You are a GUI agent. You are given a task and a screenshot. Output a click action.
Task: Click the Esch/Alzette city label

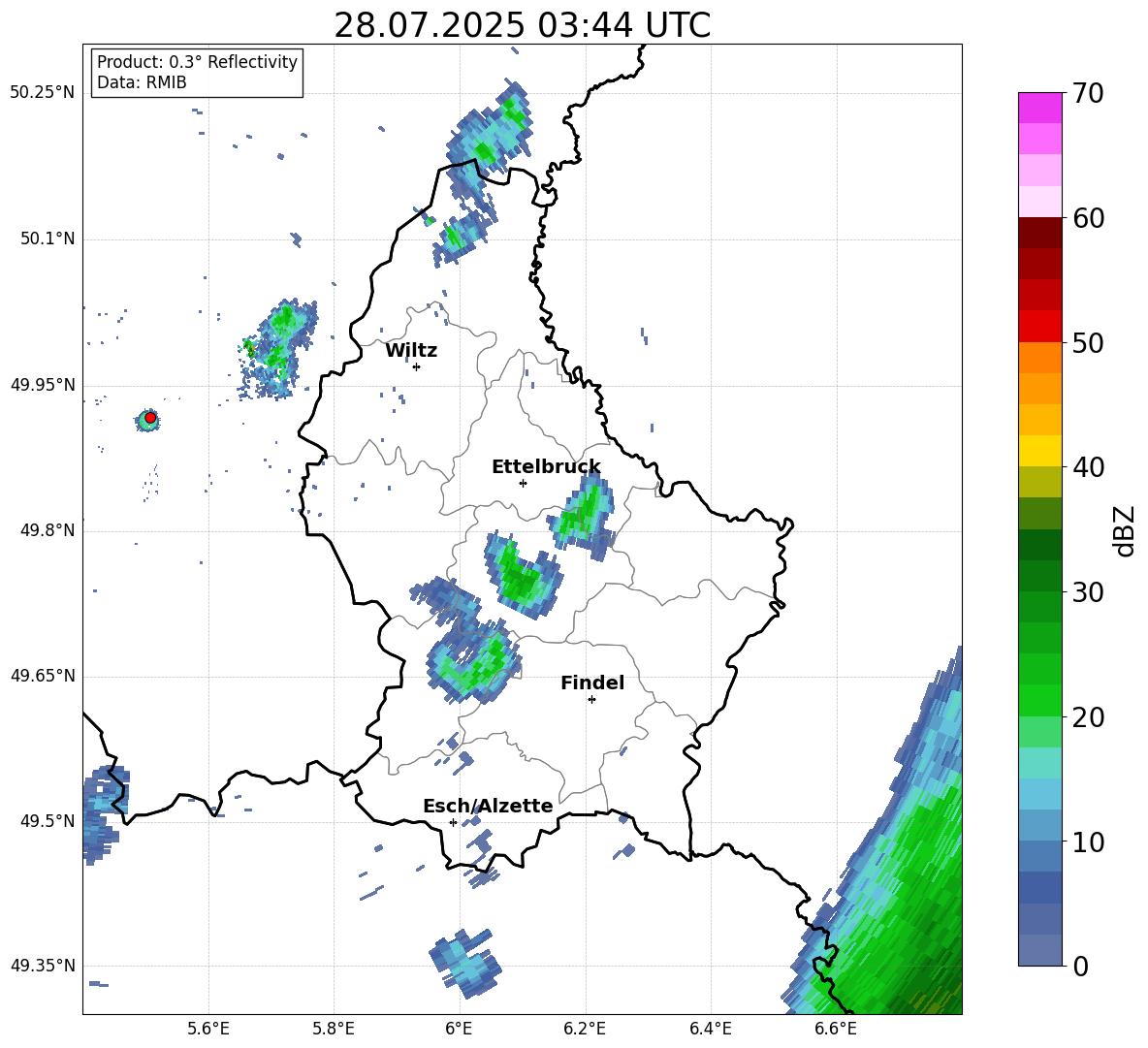tap(488, 806)
